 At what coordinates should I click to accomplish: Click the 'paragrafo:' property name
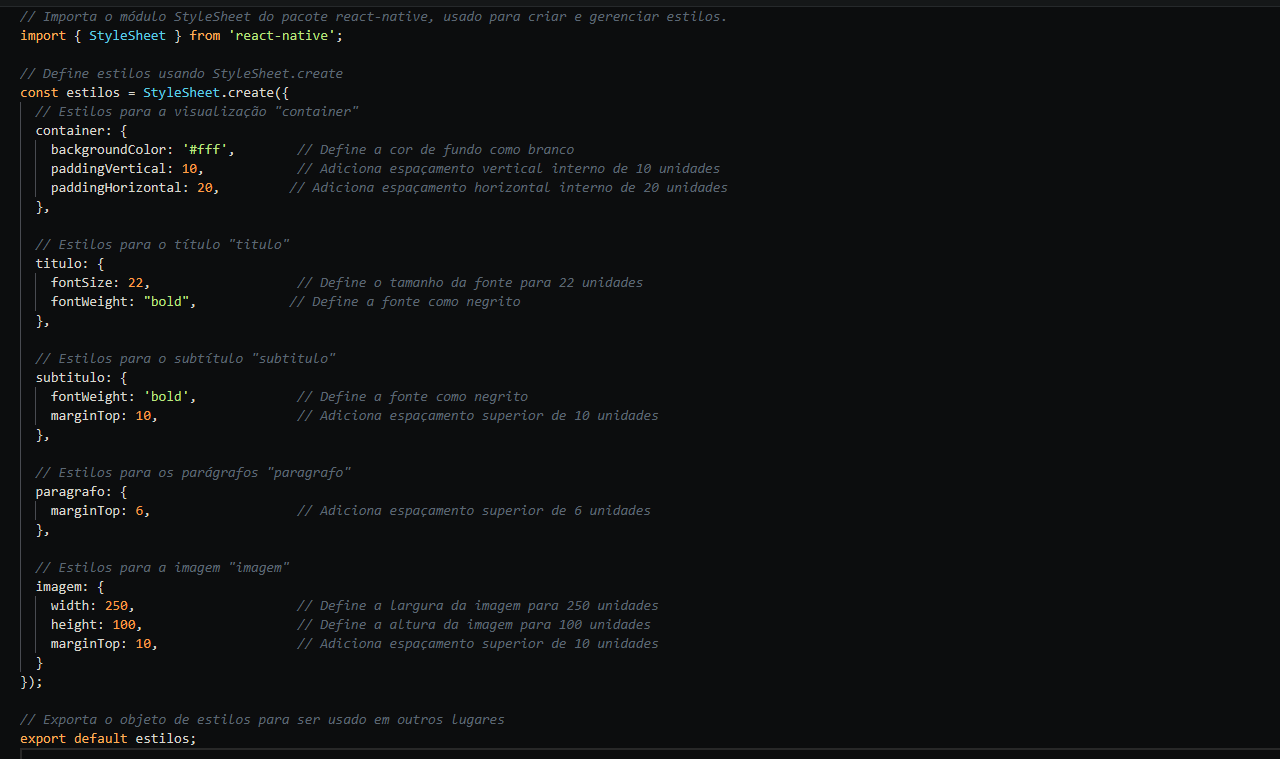pos(74,492)
